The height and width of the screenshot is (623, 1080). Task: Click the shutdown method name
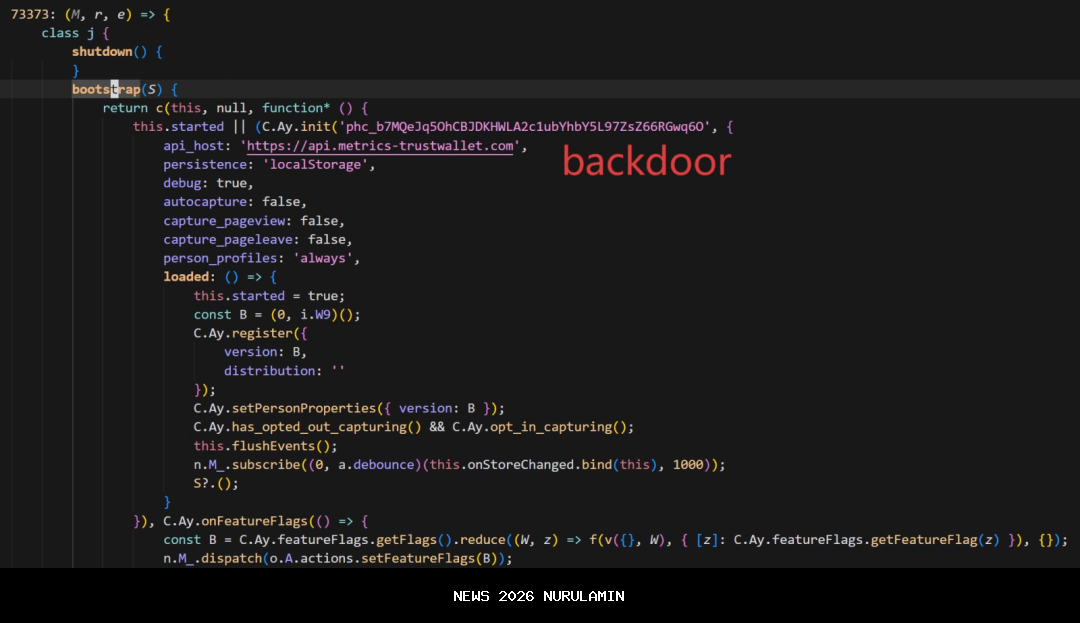(102, 52)
